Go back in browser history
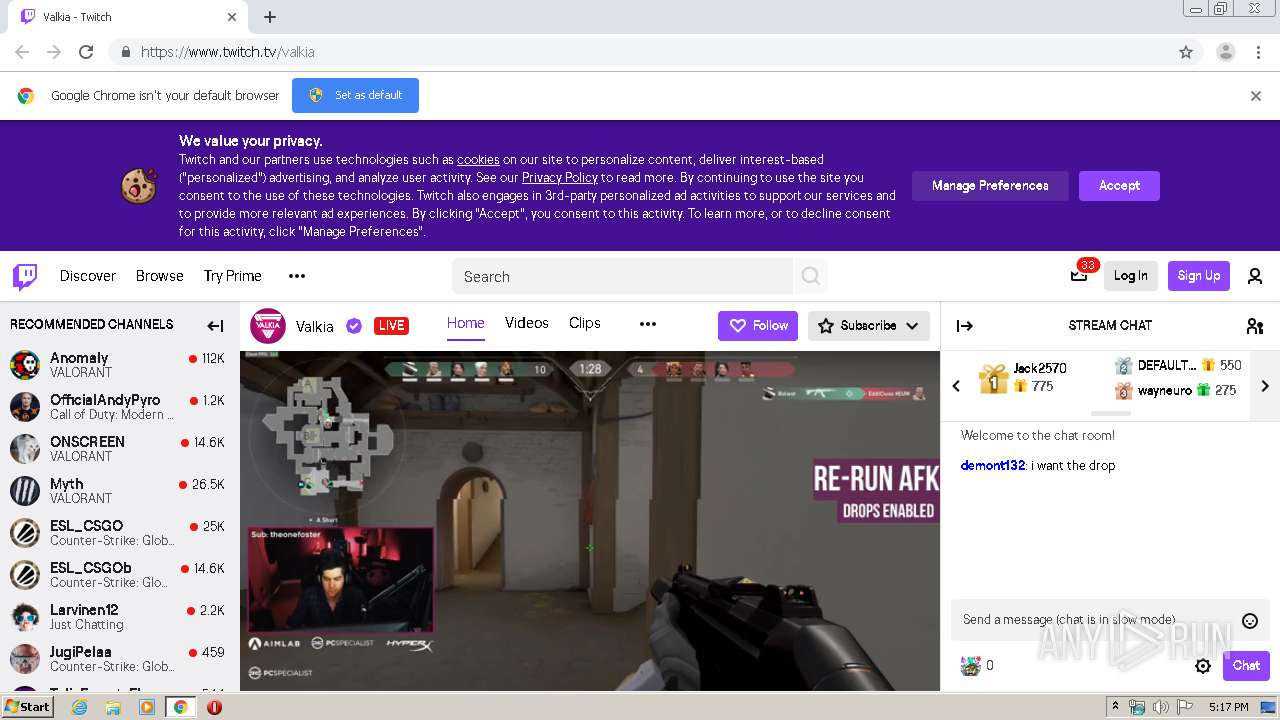The image size is (1280, 720). tap(22, 52)
